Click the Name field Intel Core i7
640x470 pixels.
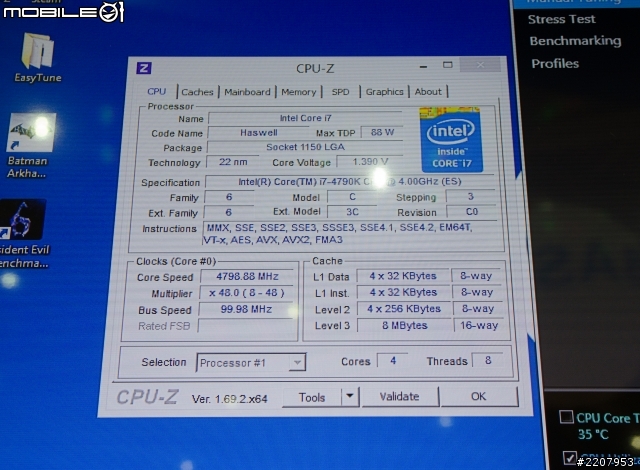coord(305,118)
